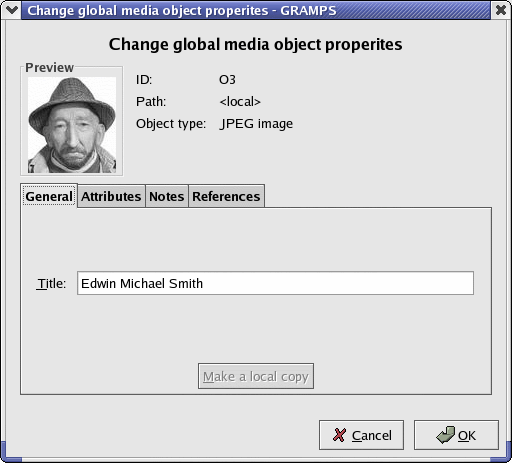The image size is (512, 463).
Task: Open the window menu chevron in title bar
Action: click(11, 10)
